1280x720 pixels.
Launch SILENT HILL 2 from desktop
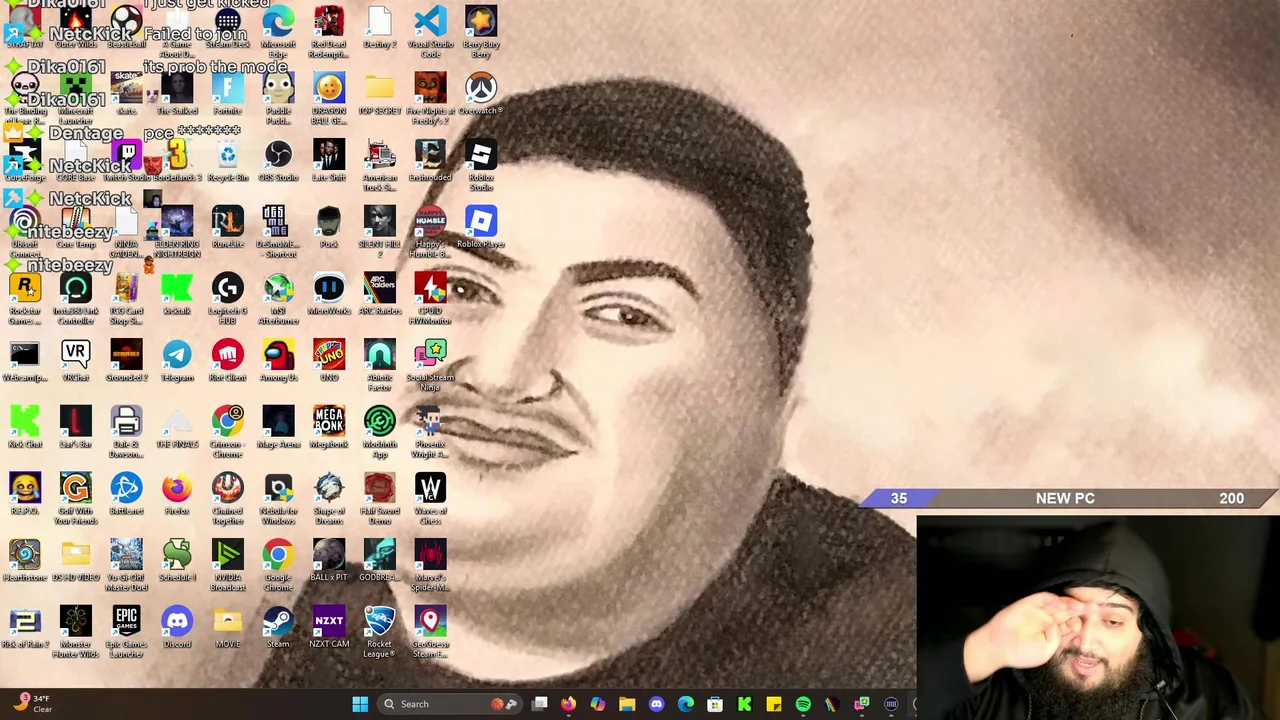(x=380, y=232)
